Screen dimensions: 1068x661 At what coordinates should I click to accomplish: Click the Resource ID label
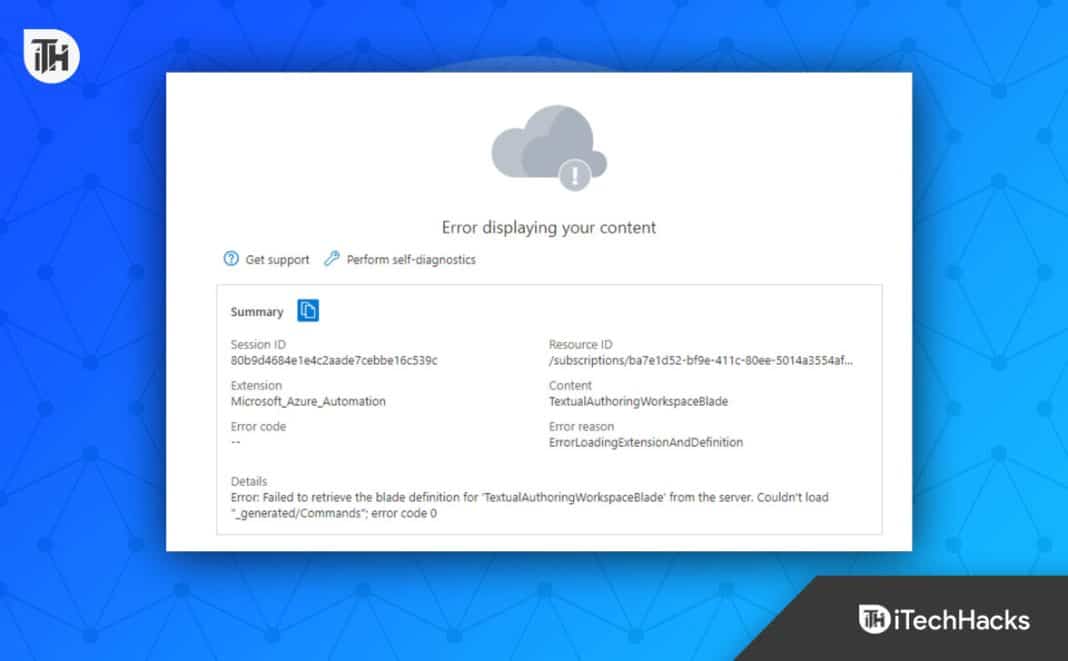580,345
